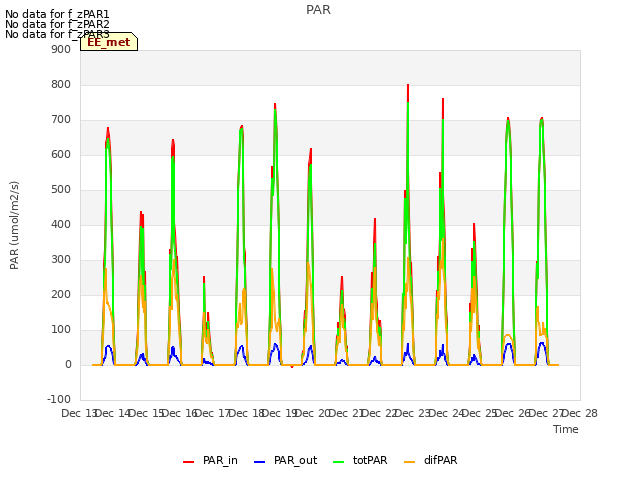Click the Dec 28 x-axis label
Screen dimensions: 640x480
click(x=580, y=413)
